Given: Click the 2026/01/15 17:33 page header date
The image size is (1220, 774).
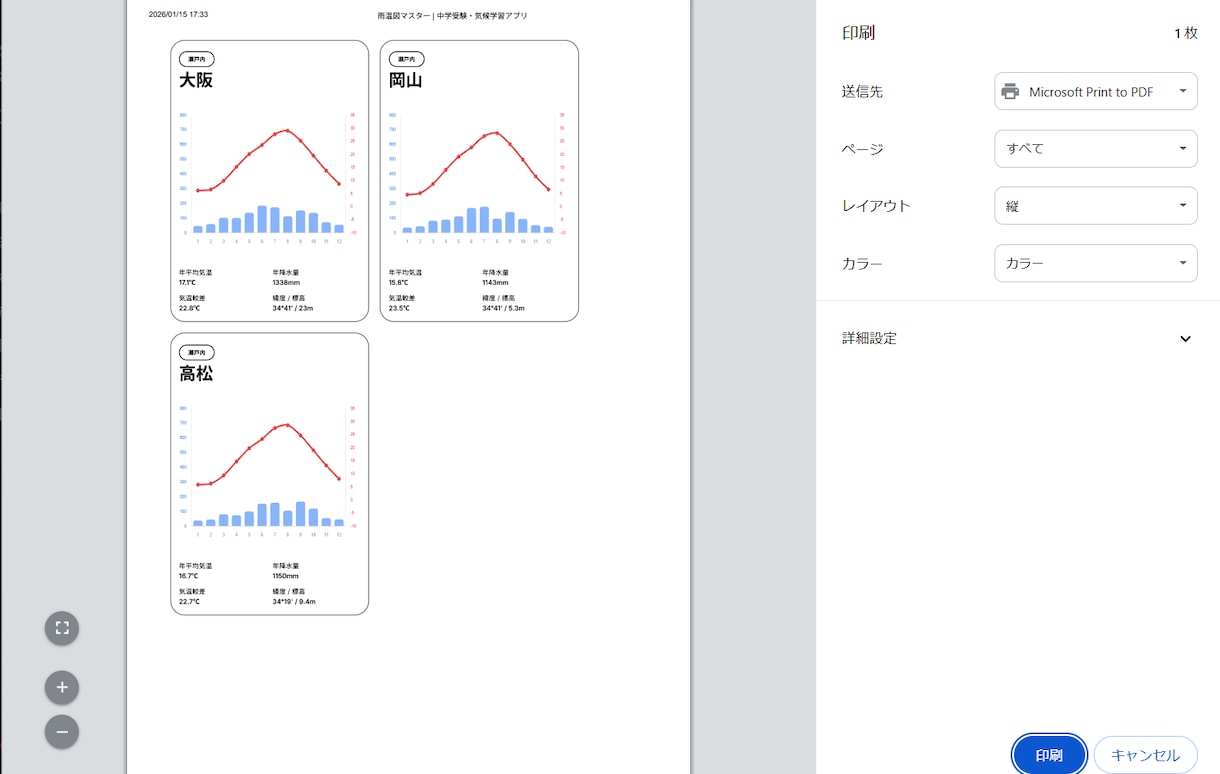Looking at the screenshot, I should (x=179, y=15).
